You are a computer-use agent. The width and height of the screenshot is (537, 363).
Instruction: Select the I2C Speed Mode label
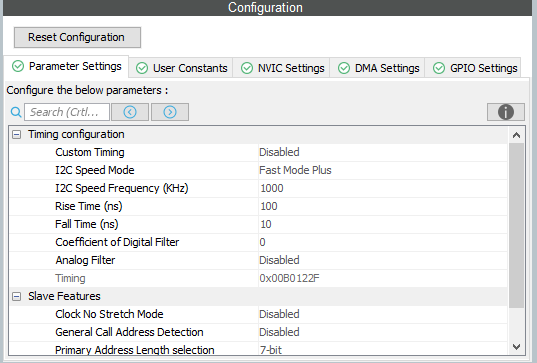coord(95,170)
